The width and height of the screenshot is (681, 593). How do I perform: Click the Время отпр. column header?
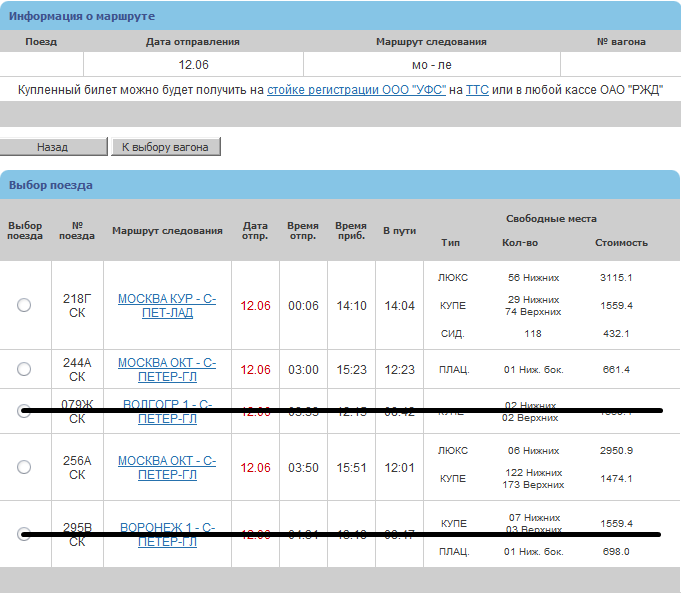click(x=303, y=231)
